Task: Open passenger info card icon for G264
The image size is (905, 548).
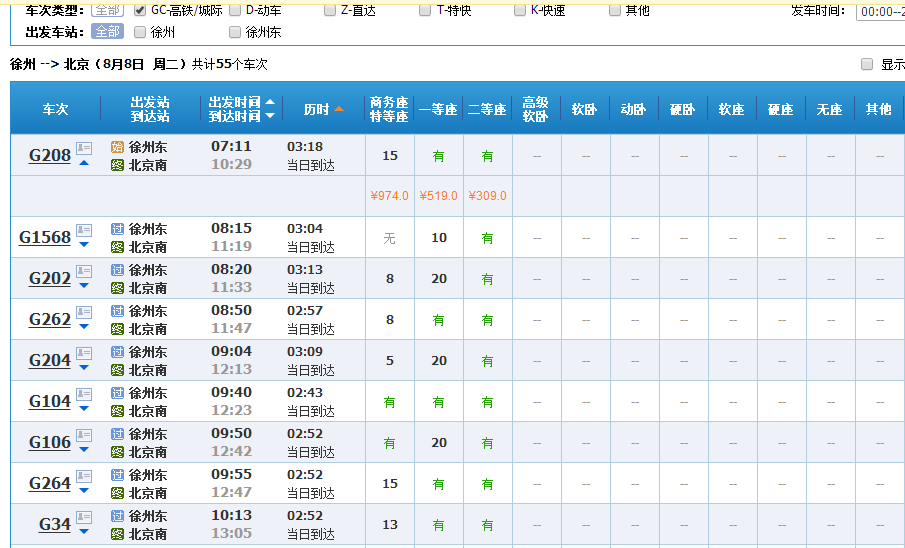Action: pyautogui.click(x=84, y=476)
